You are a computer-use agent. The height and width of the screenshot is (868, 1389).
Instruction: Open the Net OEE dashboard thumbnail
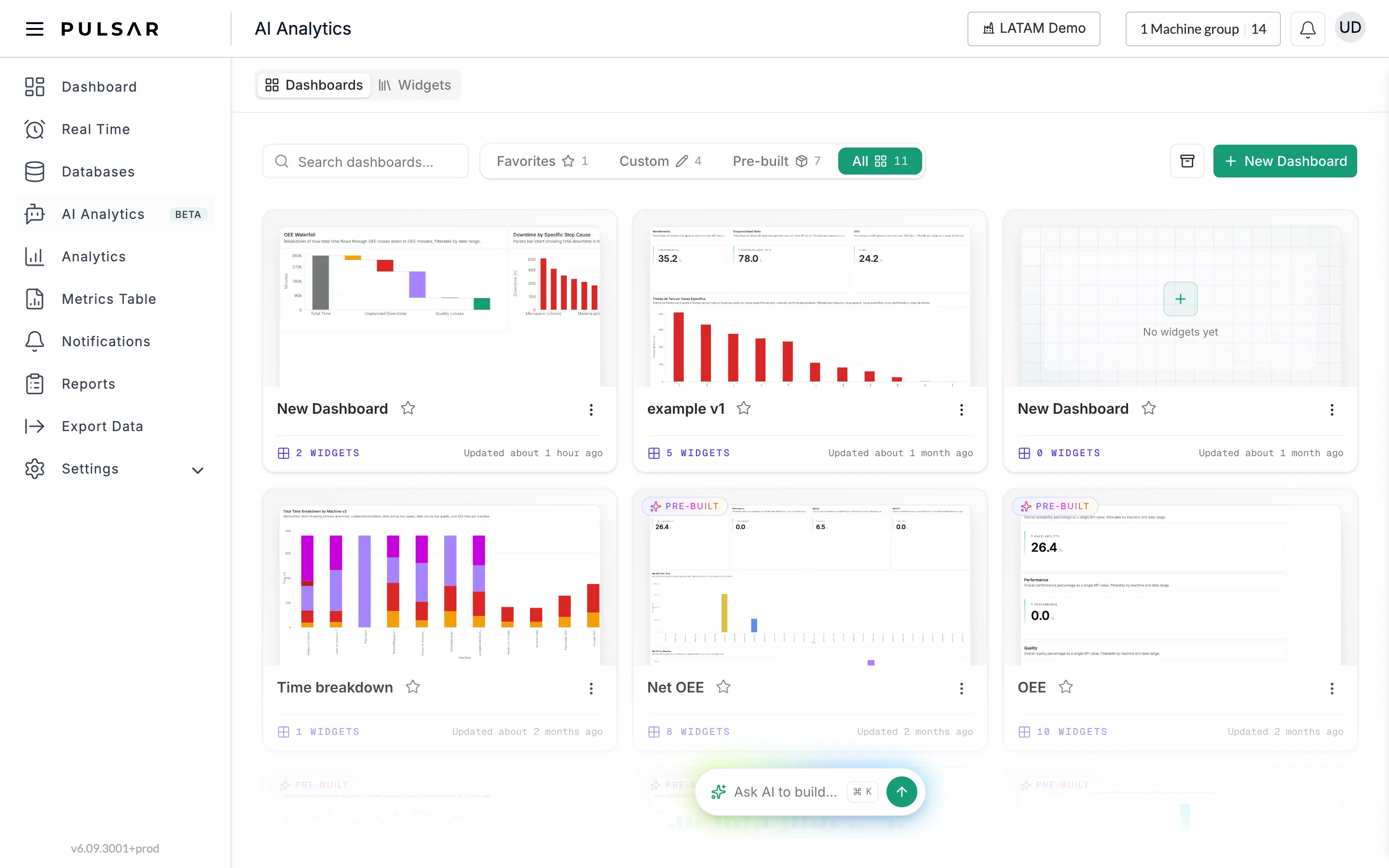coord(810,584)
